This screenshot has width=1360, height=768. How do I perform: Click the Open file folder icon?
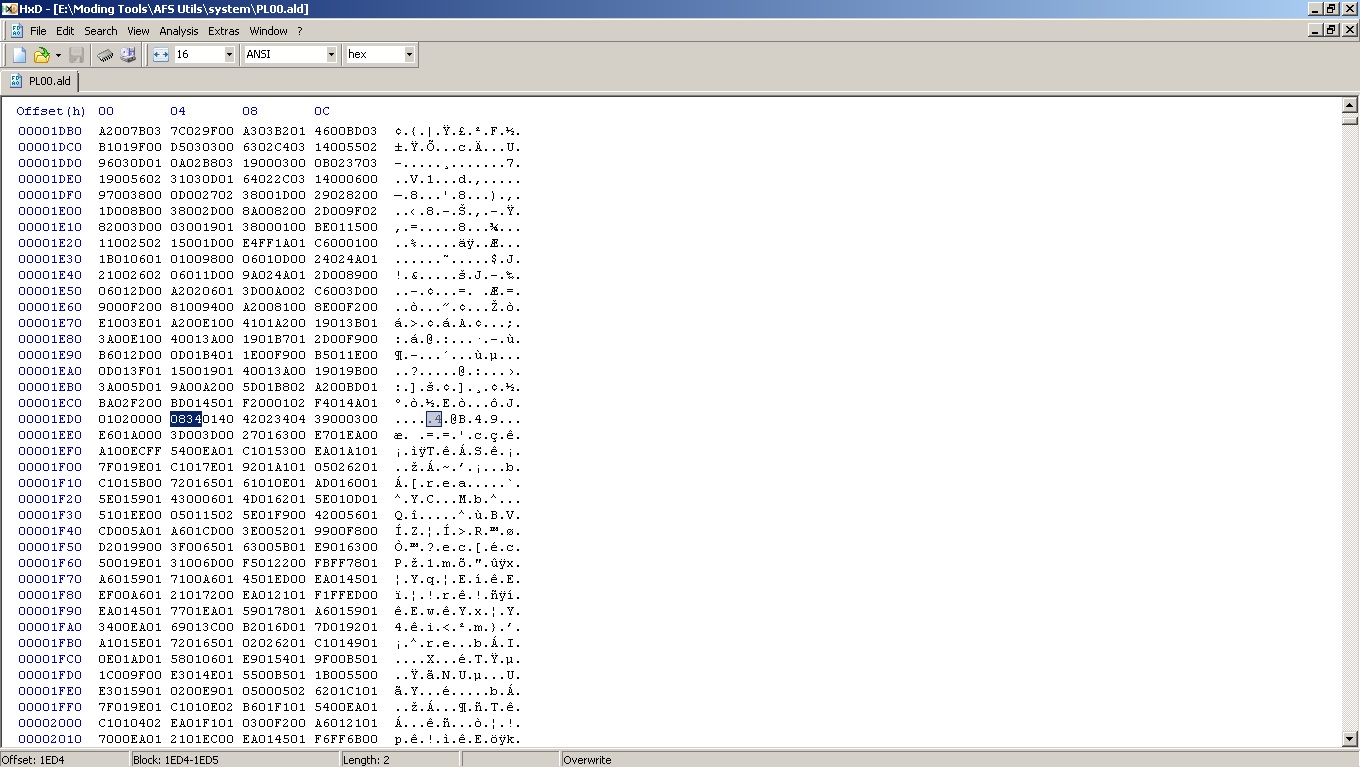(42, 55)
